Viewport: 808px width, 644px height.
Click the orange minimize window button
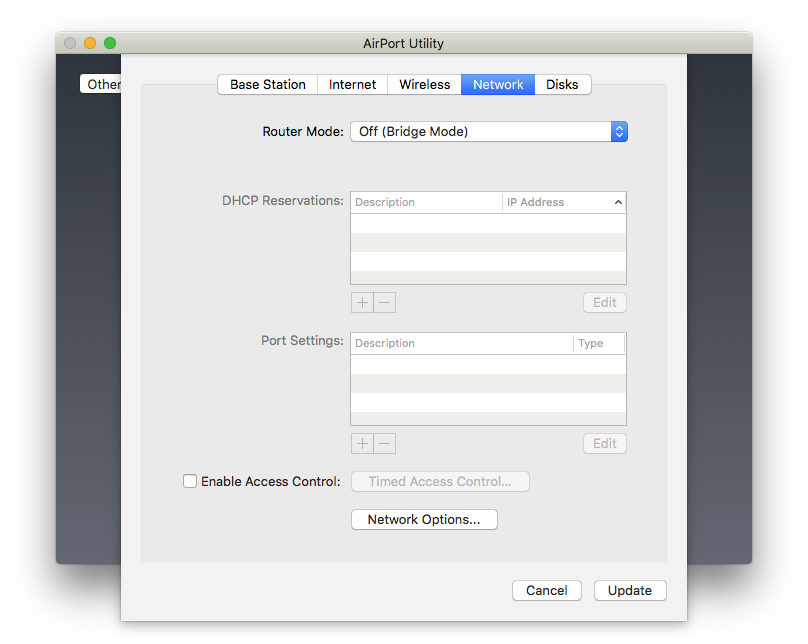click(x=90, y=43)
